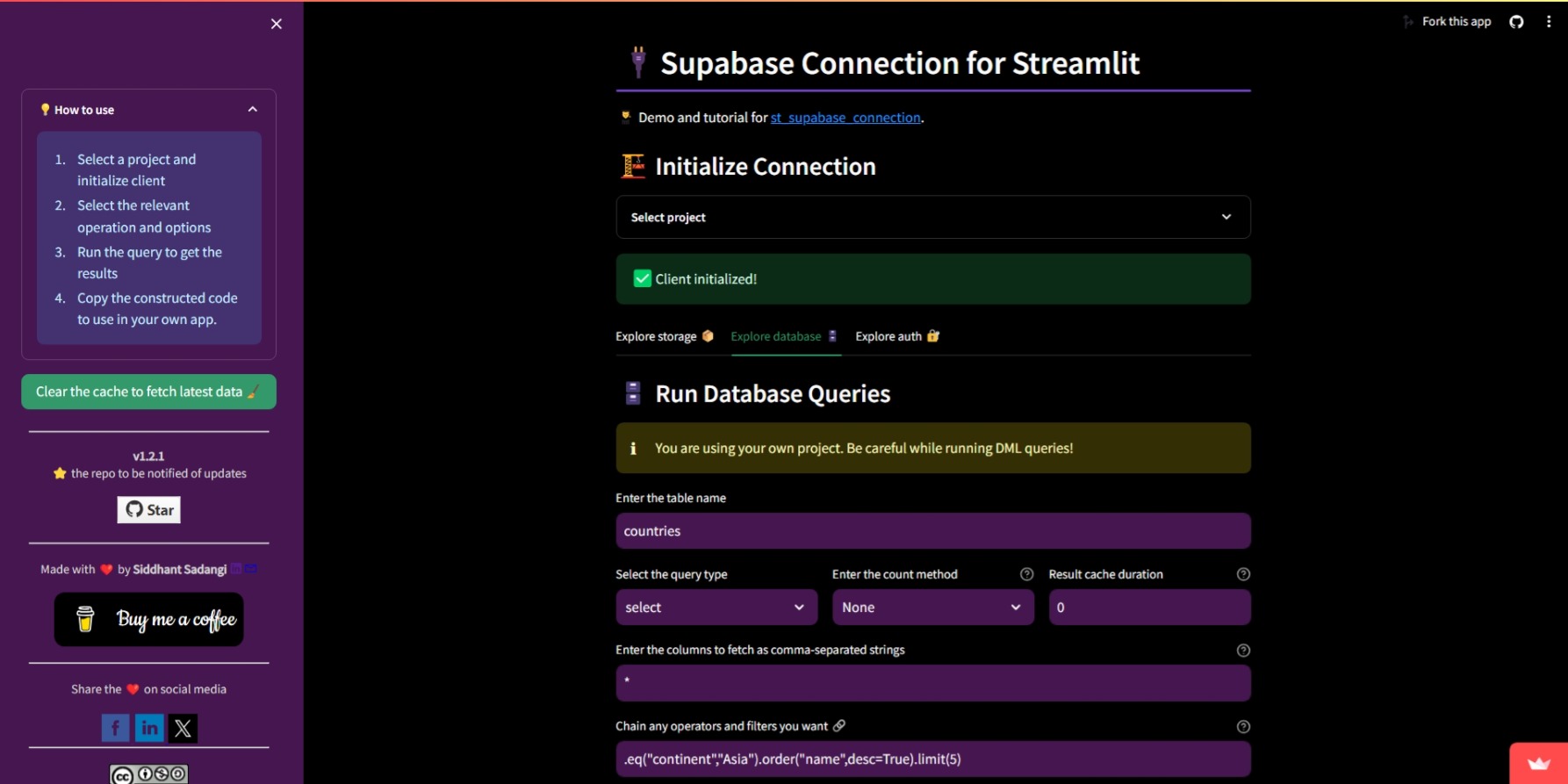Share on X icon
Image resolution: width=1568 pixels, height=784 pixels.
[x=183, y=728]
